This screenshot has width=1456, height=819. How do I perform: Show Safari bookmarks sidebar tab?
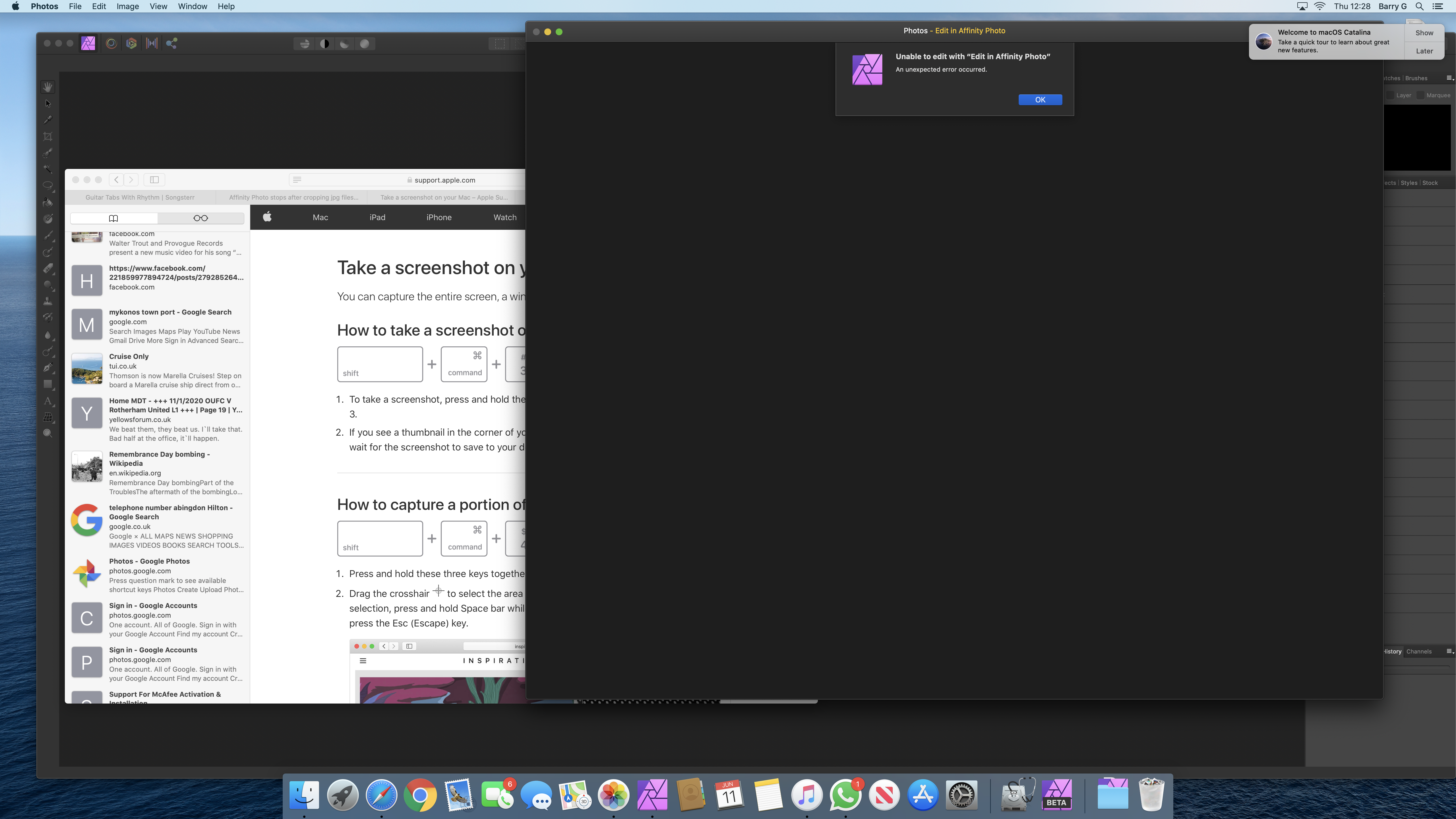114,218
